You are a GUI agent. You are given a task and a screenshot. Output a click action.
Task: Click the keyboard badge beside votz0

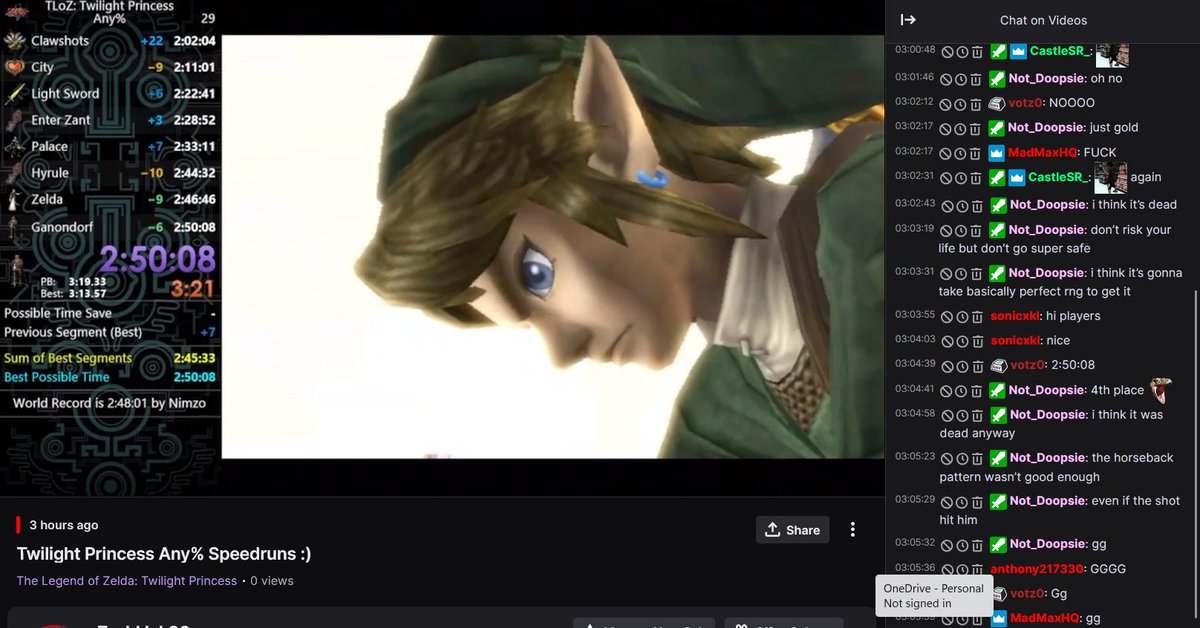click(995, 102)
